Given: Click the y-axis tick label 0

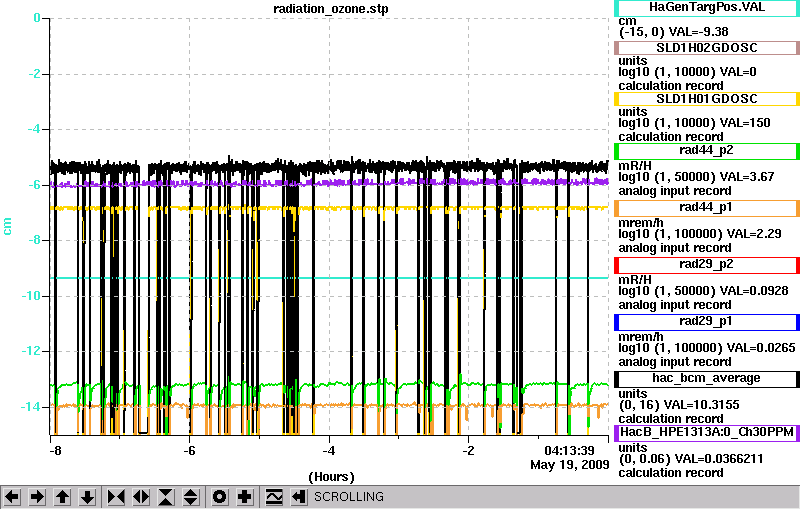Looking at the screenshot, I should click(x=37, y=18).
